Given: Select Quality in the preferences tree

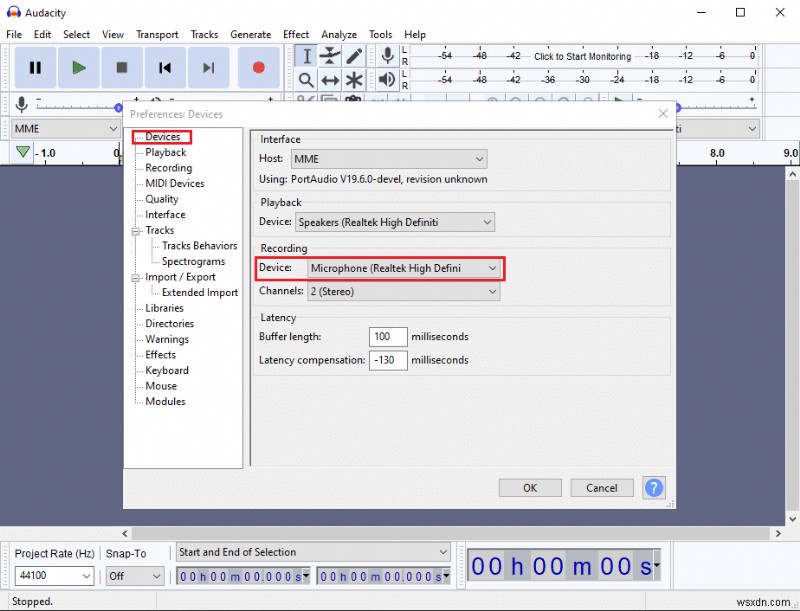Looking at the screenshot, I should (x=162, y=199).
